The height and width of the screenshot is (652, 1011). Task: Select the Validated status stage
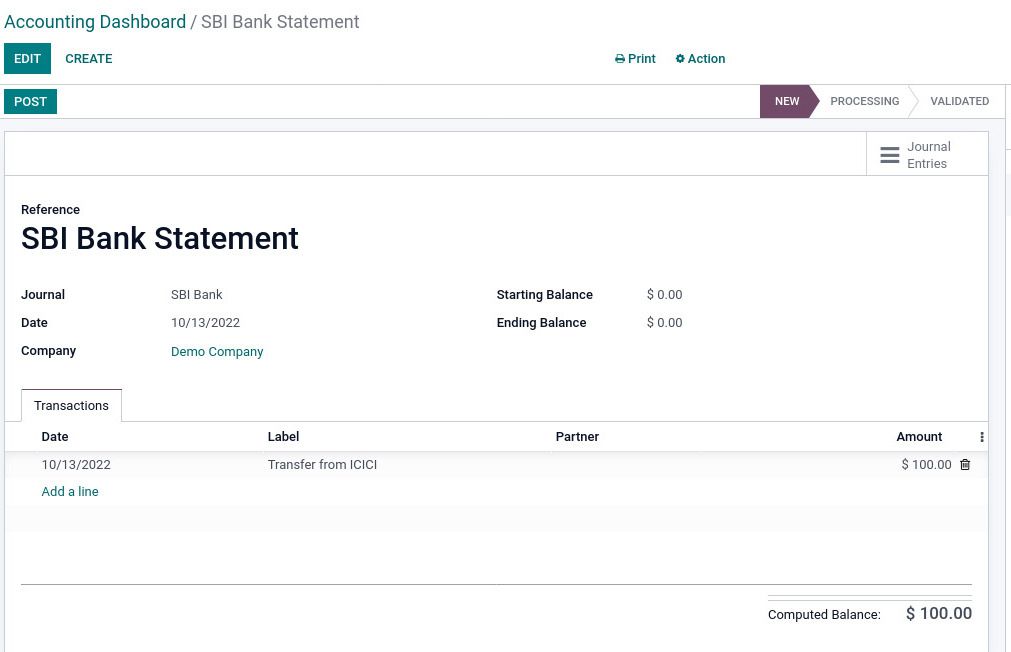(959, 102)
